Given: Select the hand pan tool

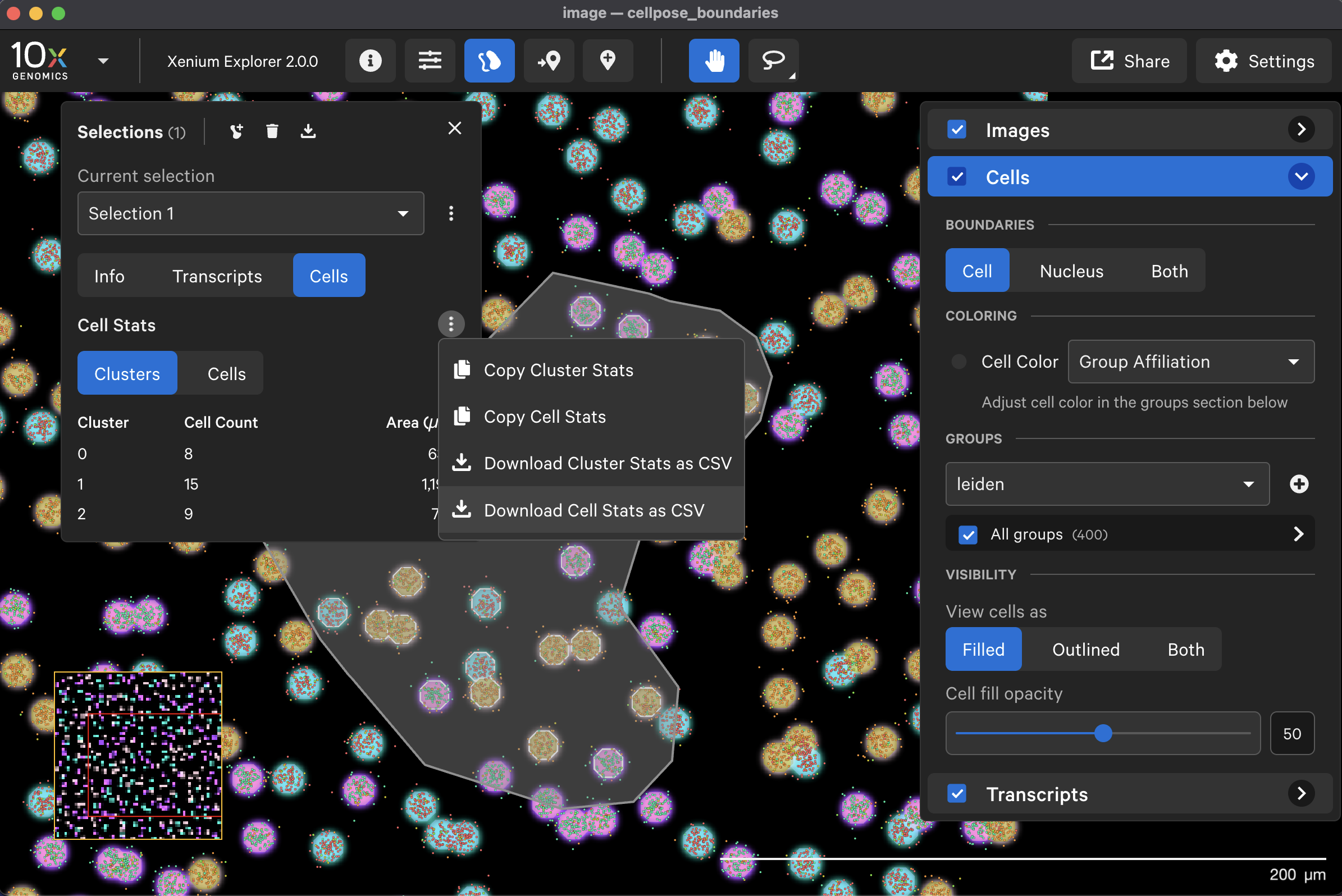Looking at the screenshot, I should [x=713, y=61].
